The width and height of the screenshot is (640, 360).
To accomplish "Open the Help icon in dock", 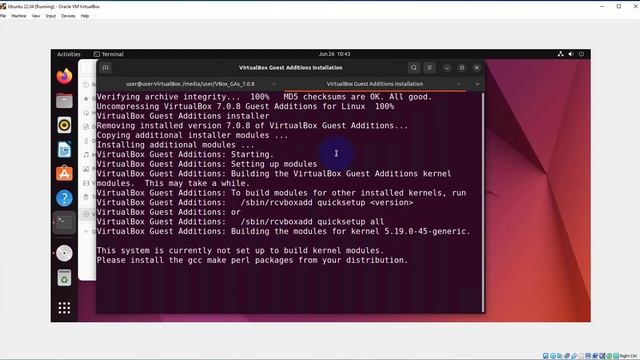I will [x=64, y=198].
